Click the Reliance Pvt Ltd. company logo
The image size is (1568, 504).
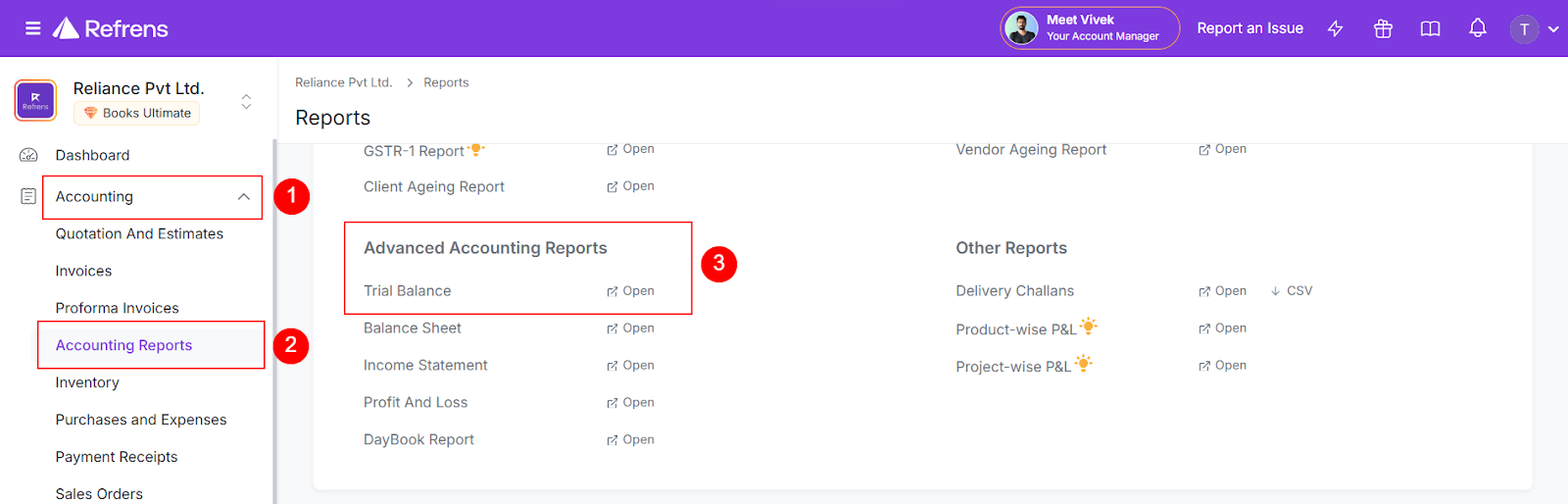pos(35,100)
